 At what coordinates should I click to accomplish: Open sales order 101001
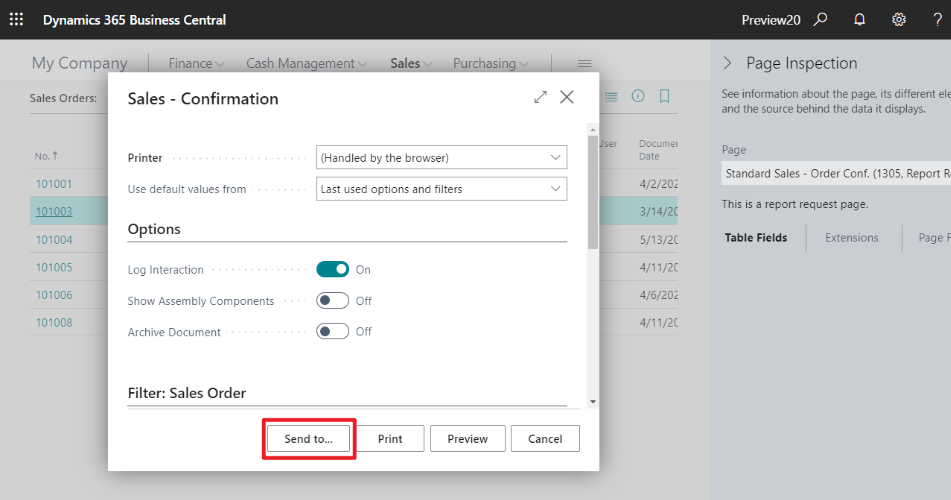click(x=54, y=184)
